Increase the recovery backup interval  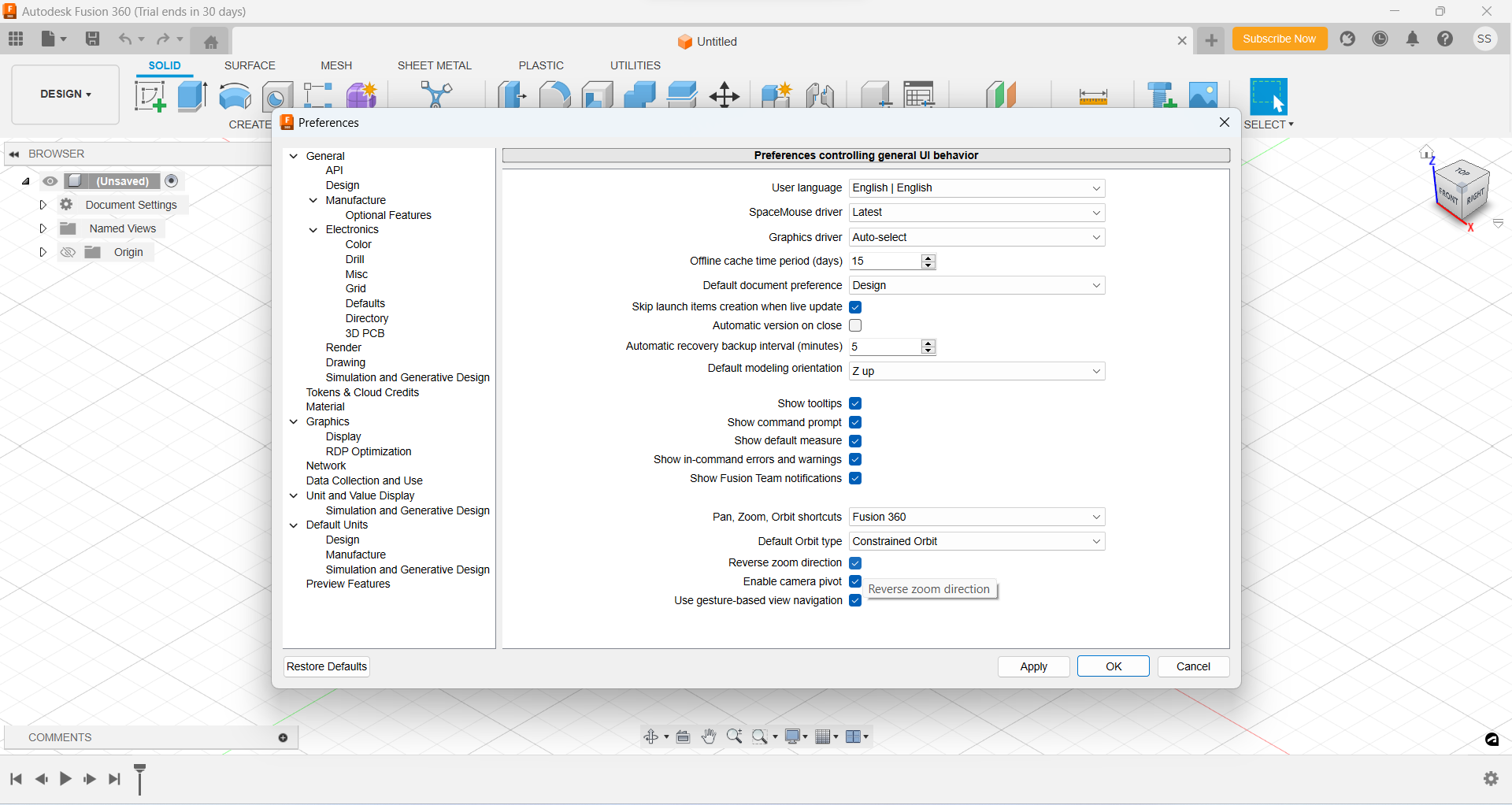(x=928, y=343)
